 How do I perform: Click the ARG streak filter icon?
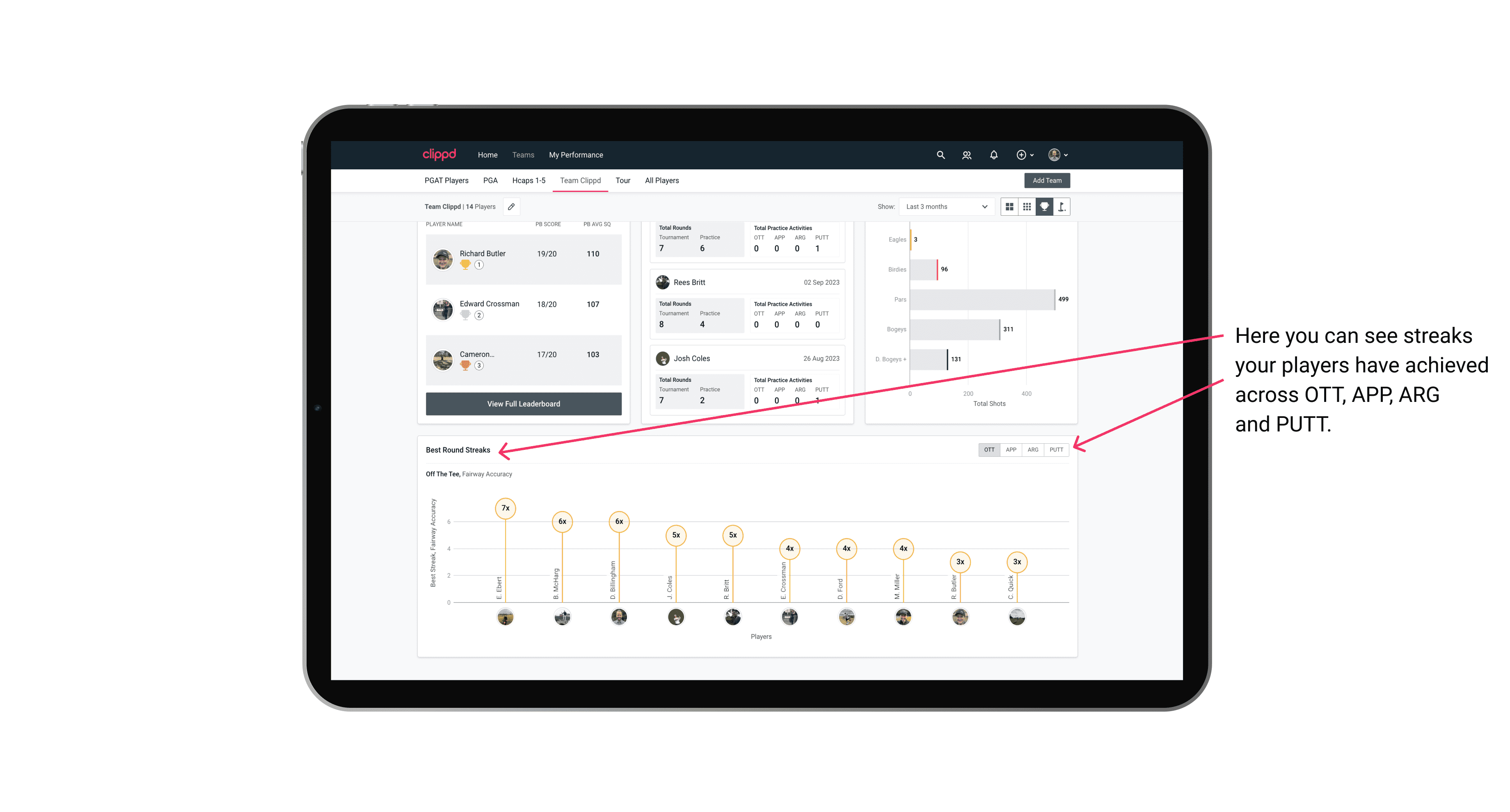[1034, 450]
